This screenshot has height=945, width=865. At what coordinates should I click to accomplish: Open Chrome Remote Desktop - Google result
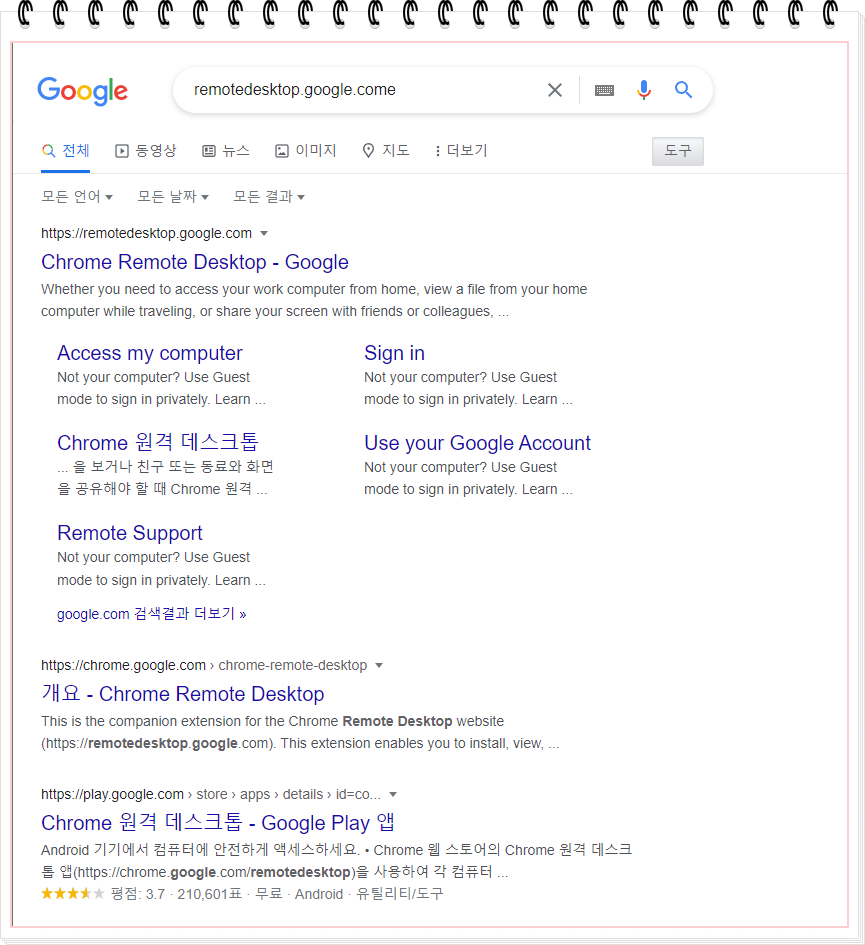(195, 262)
